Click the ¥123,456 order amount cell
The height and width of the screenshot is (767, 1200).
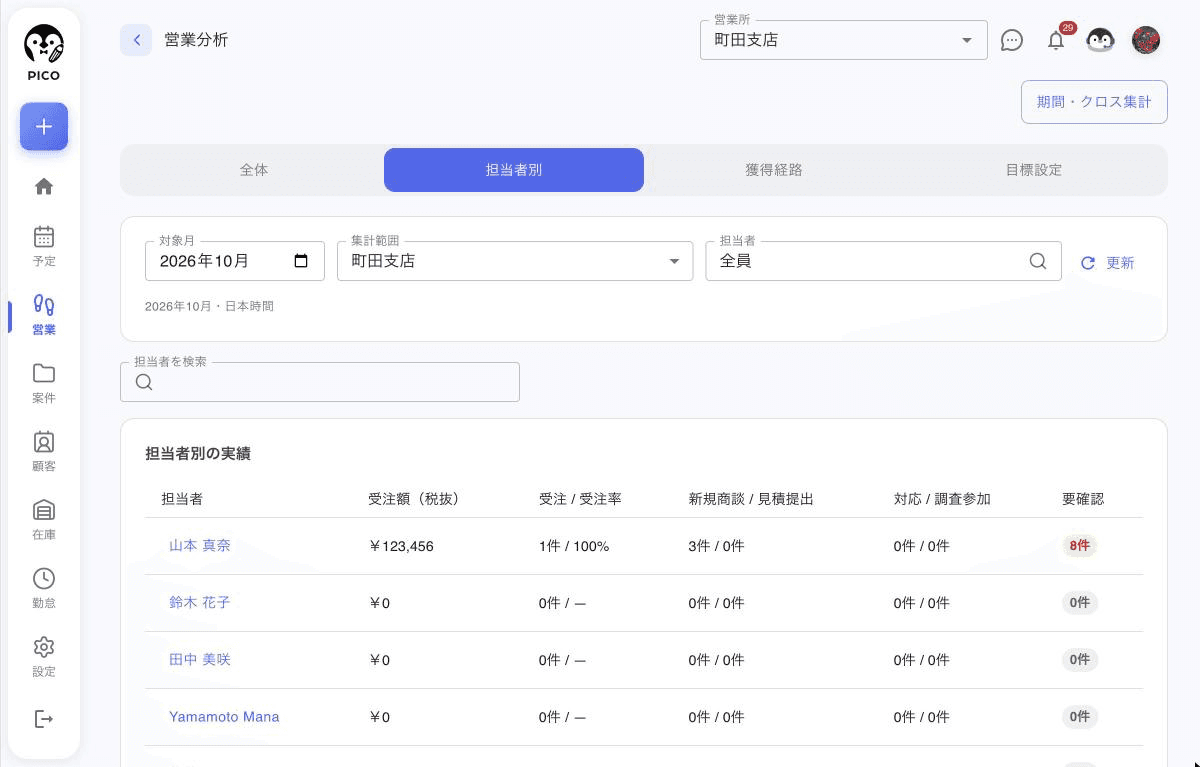401,546
